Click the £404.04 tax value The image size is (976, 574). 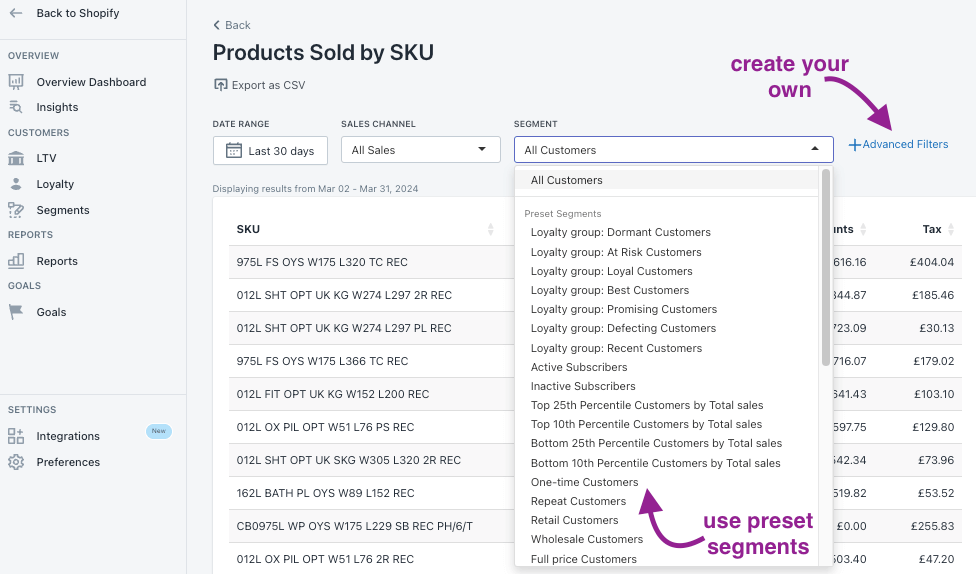coord(932,262)
